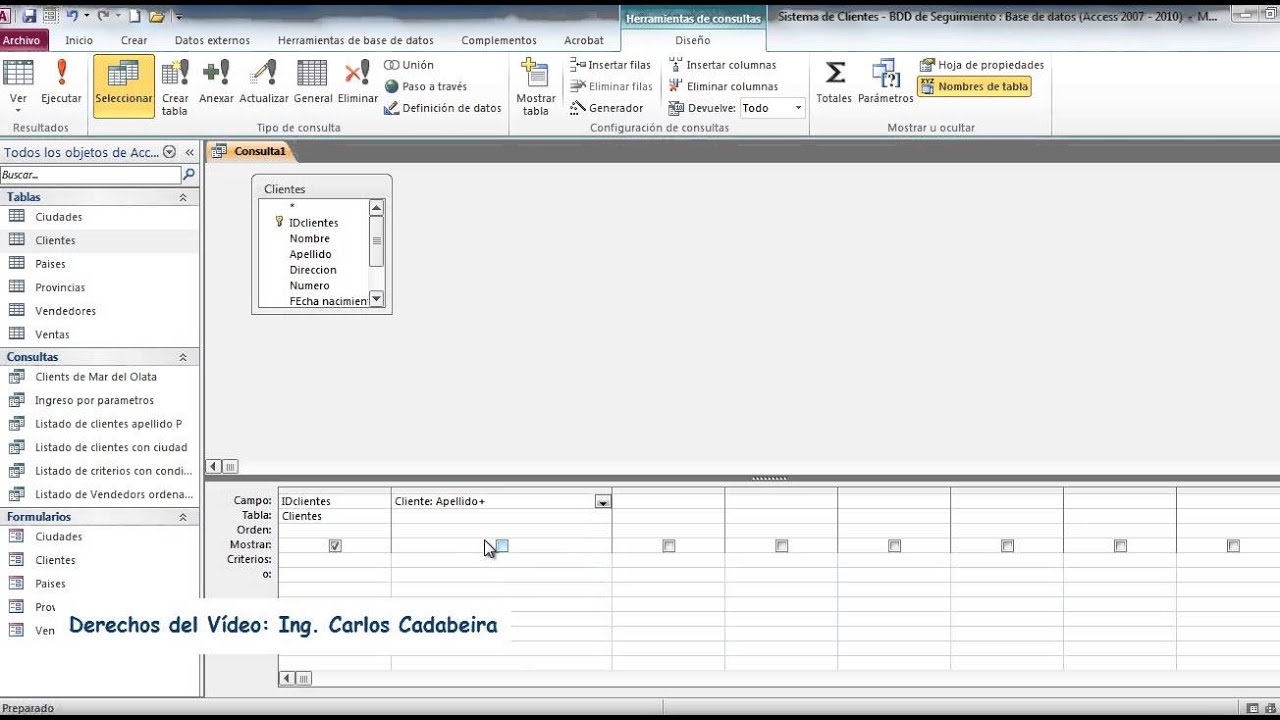Collapse the Consultas group
This screenshot has width=1280, height=720.
tap(183, 357)
